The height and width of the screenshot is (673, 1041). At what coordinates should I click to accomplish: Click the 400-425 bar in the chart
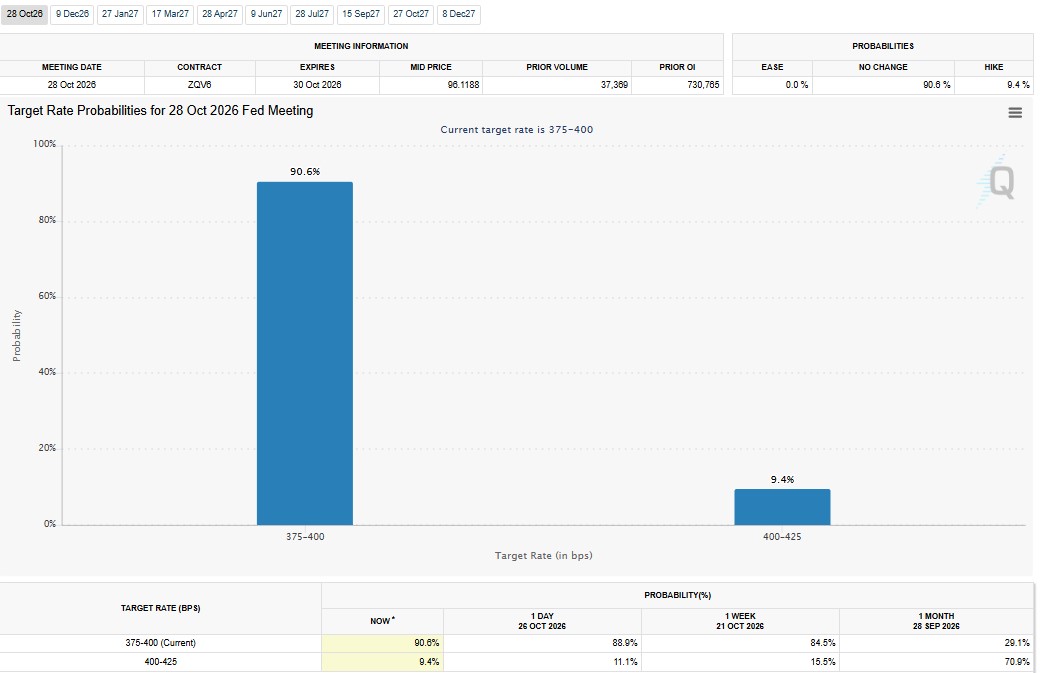(x=782, y=507)
